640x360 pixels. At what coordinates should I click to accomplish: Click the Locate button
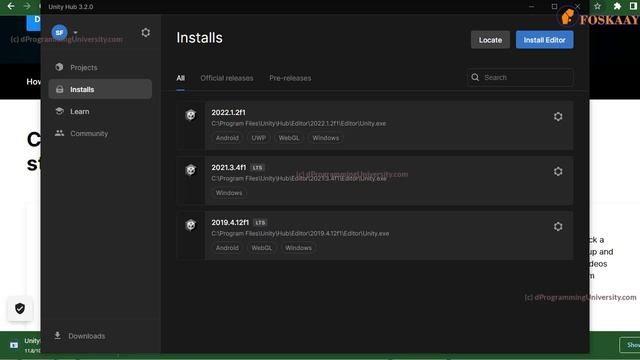click(x=490, y=40)
